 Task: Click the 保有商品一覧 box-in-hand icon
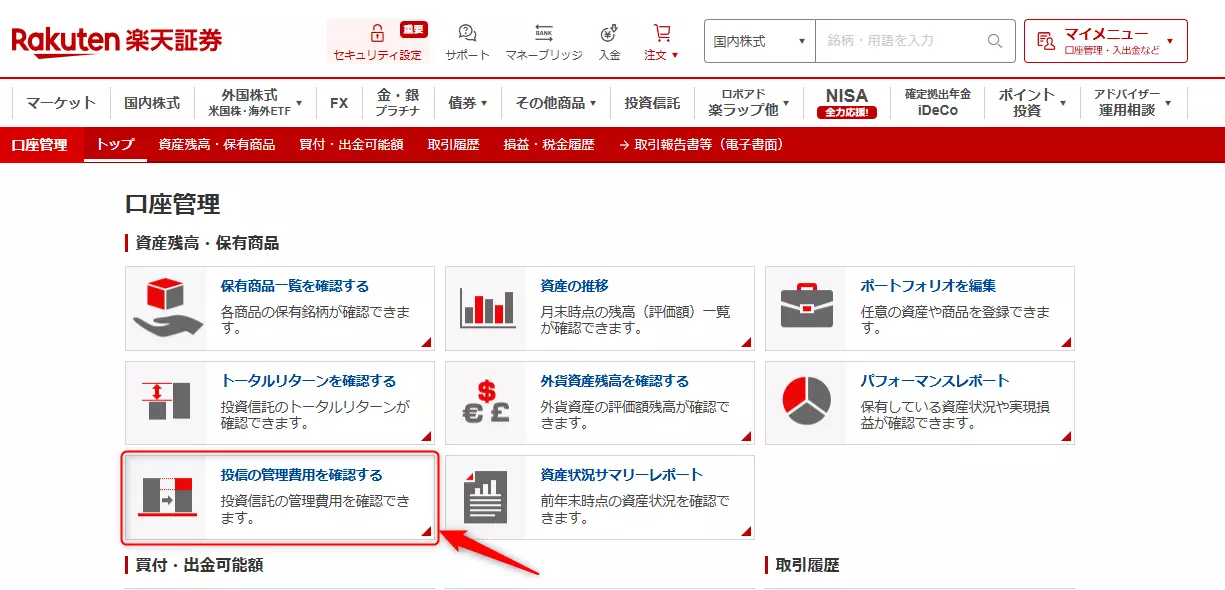[x=167, y=308]
